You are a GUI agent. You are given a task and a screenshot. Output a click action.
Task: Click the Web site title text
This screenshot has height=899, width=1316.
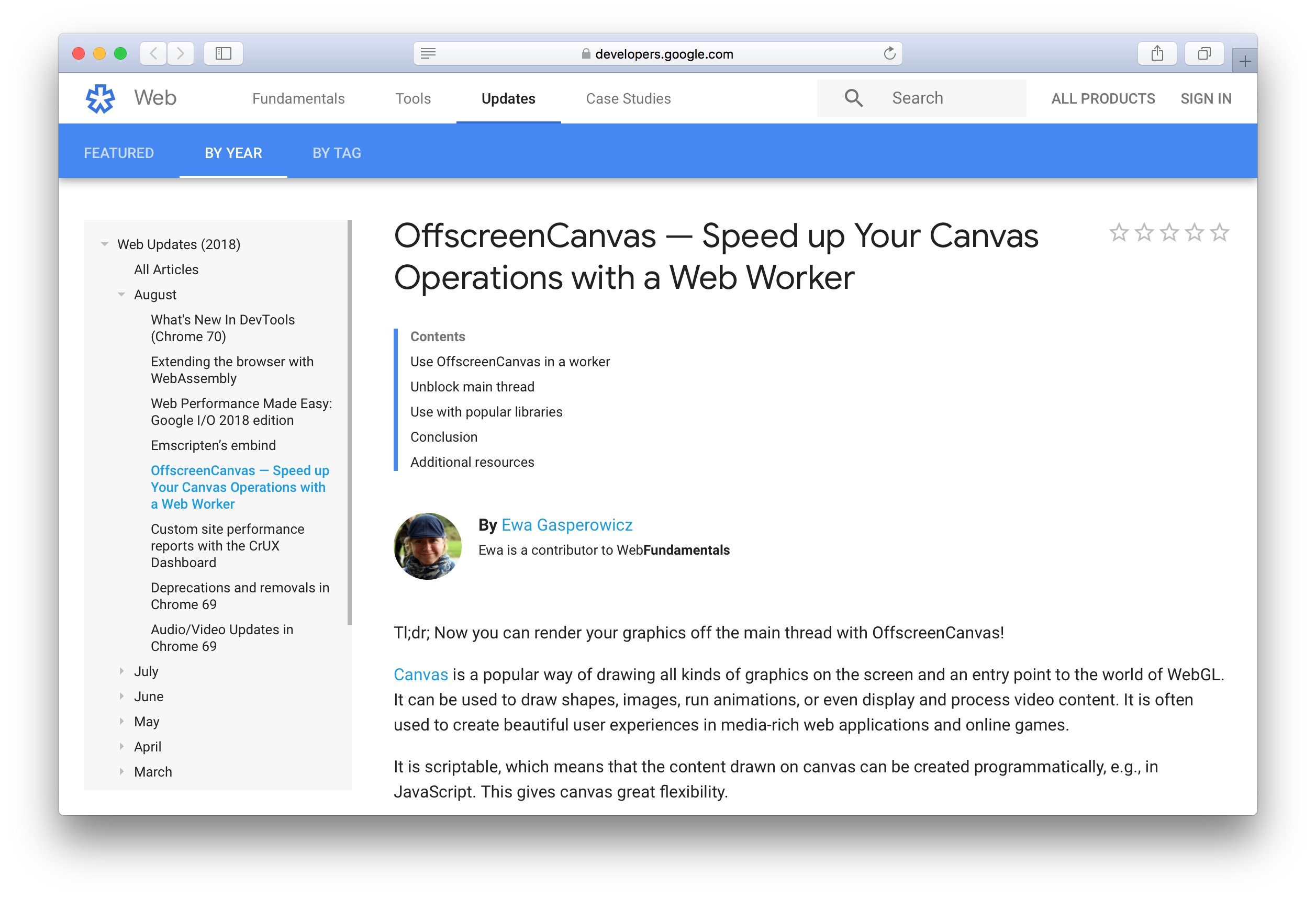coord(155,97)
